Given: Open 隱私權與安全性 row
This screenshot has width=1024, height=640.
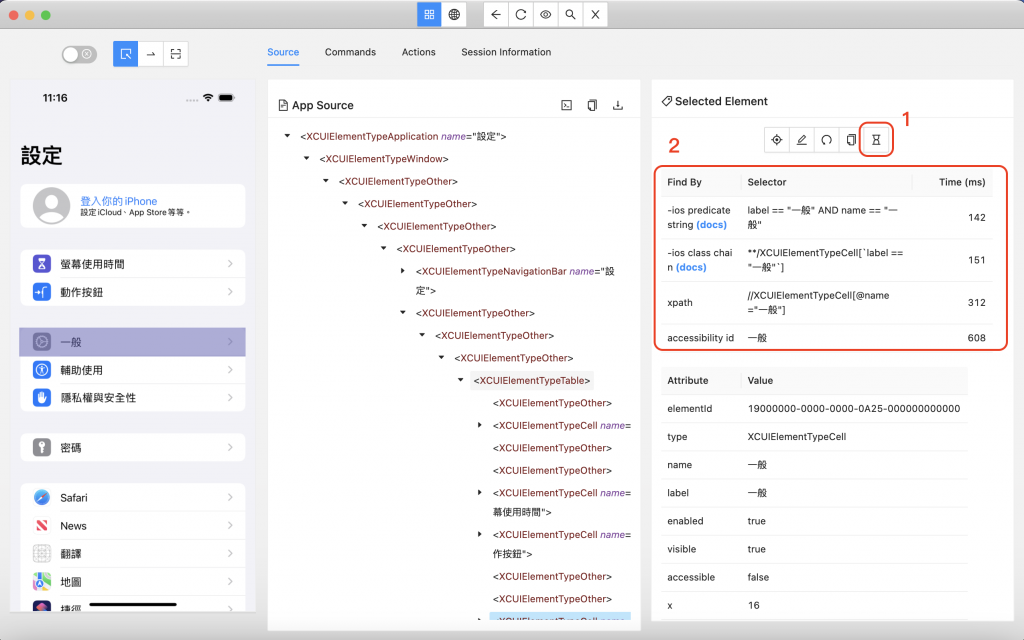Looking at the screenshot, I should [133, 397].
